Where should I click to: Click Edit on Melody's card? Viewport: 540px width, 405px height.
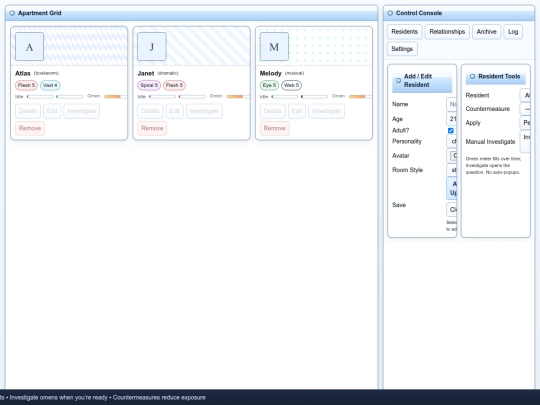tap(297, 111)
